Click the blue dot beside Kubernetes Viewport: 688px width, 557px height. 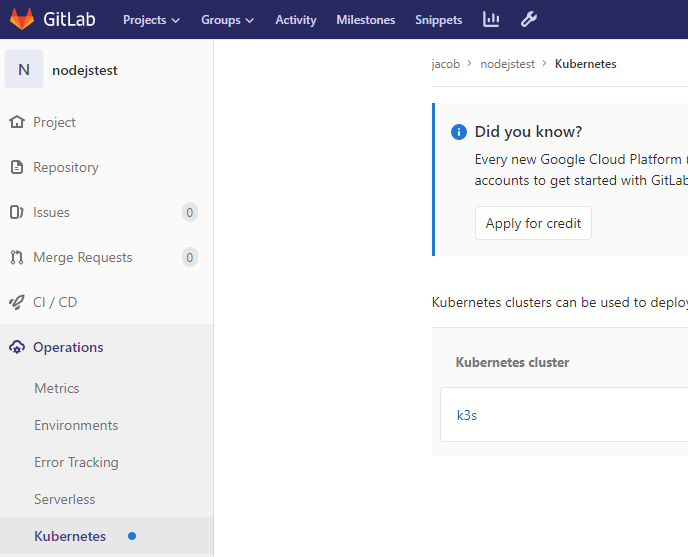pyautogui.click(x=132, y=536)
